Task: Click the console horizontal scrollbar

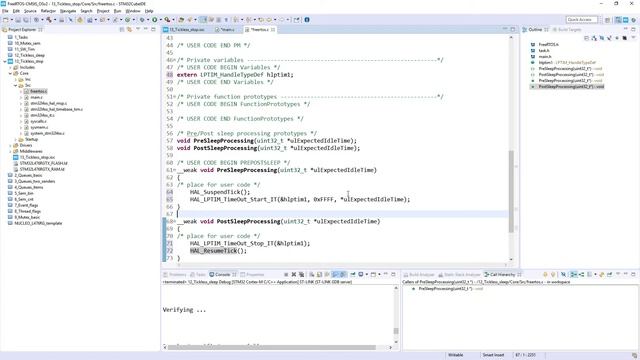Action: [x=271, y=347]
